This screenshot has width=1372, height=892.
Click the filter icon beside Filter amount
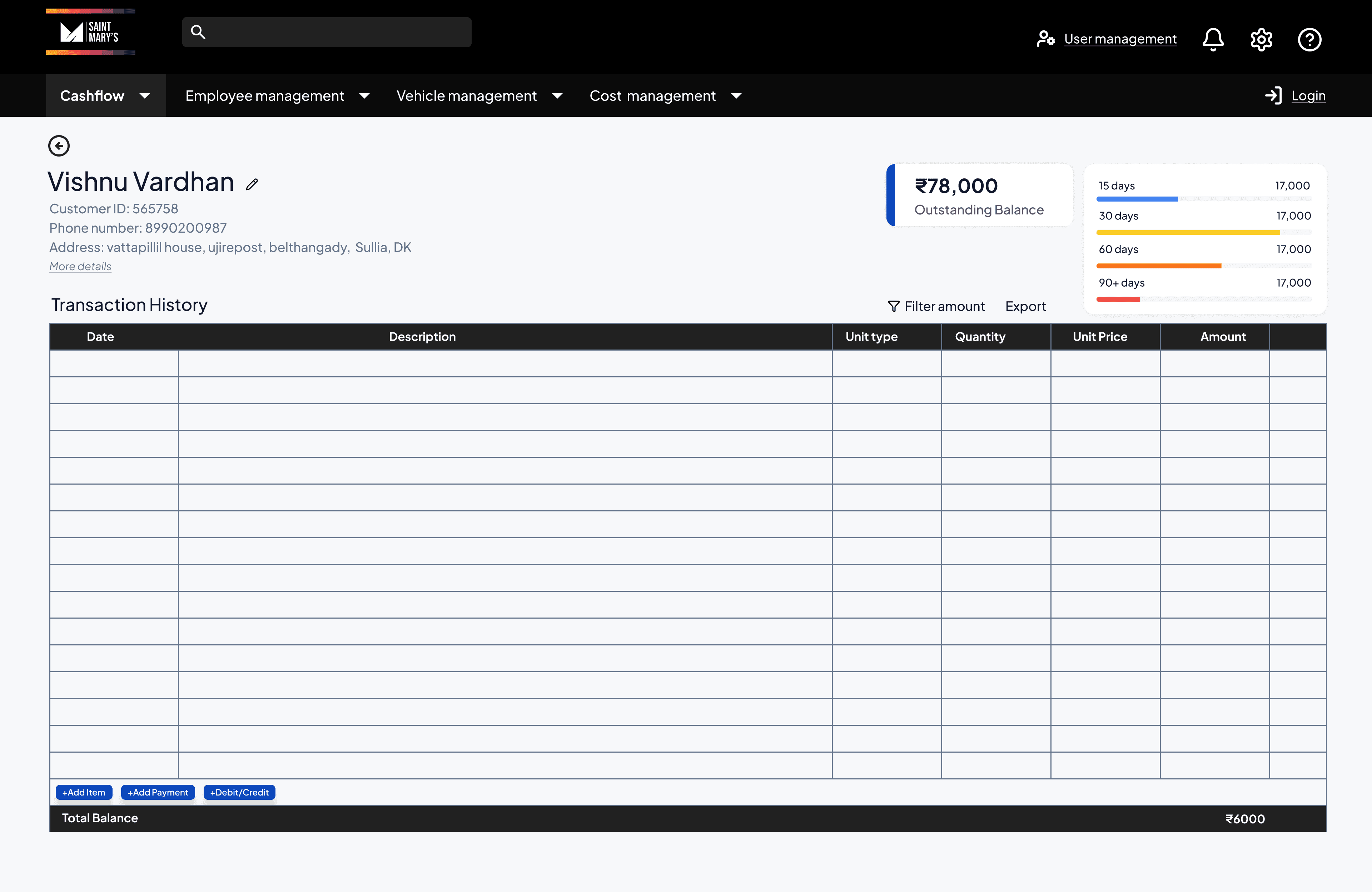(894, 306)
